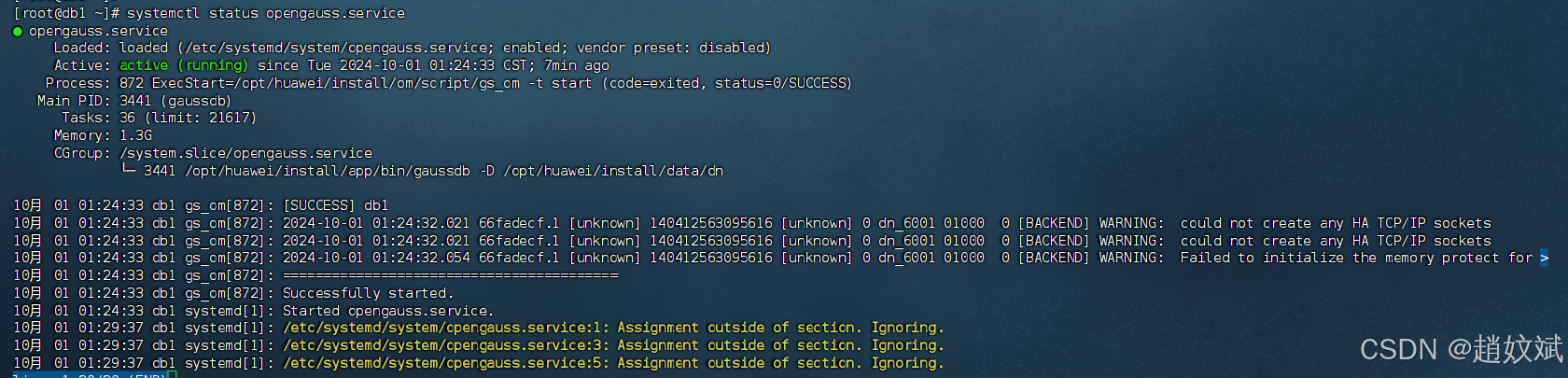Screen dimensions: 1568x378
Task: Select the command 'systemctl status opengauss.service'
Action: click(x=266, y=13)
